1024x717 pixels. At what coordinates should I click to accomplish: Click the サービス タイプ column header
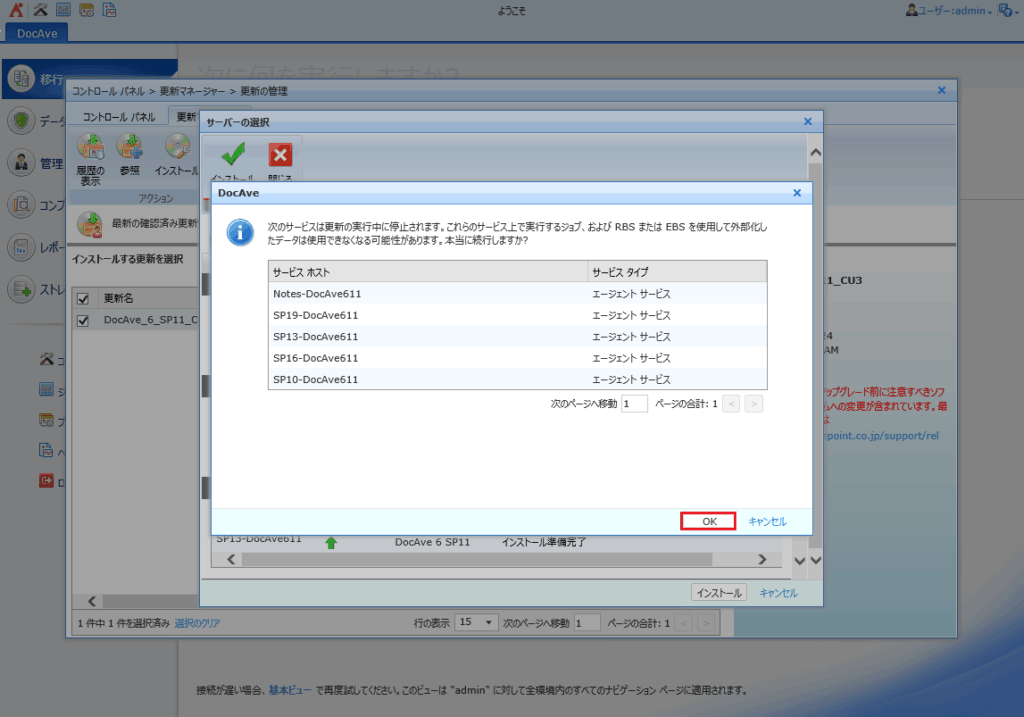click(677, 272)
